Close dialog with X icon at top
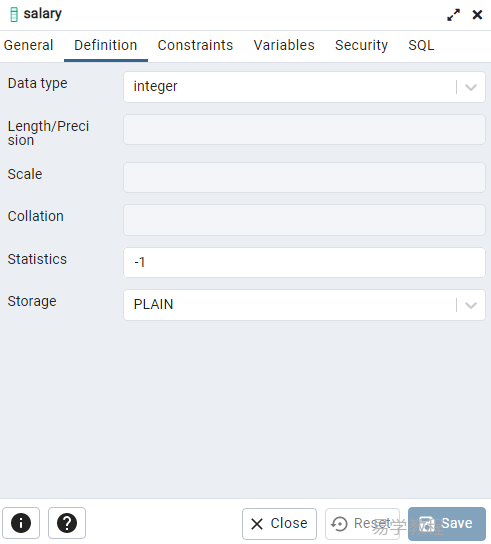491x544 pixels. click(x=477, y=15)
